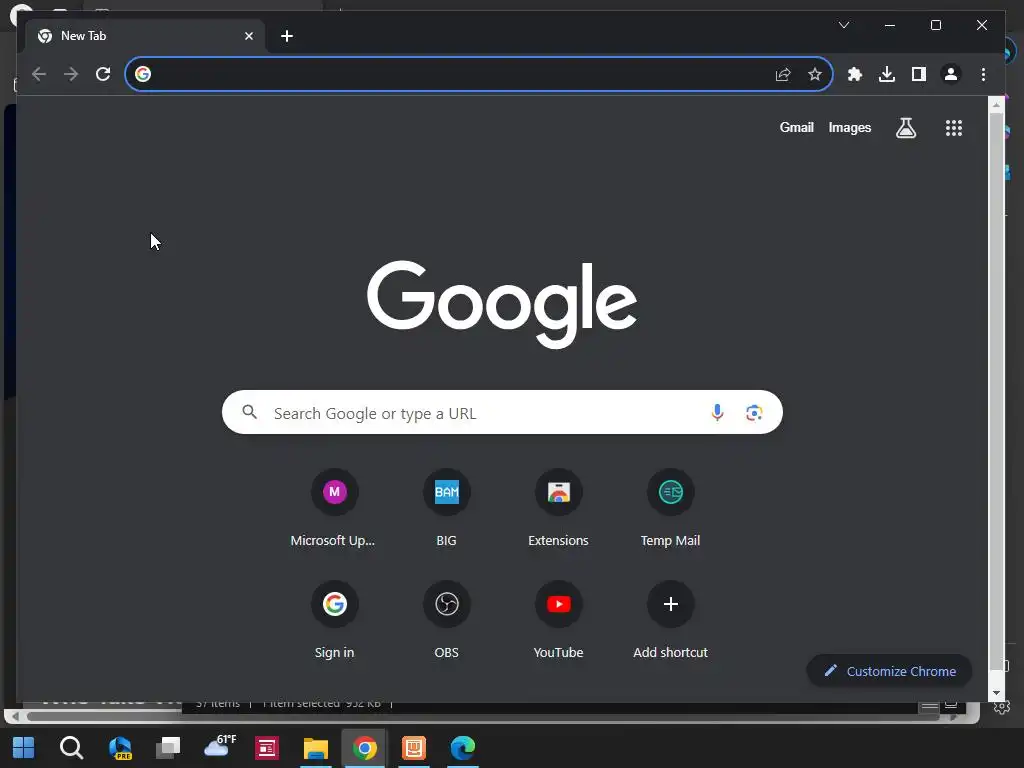
Task: Open the profile avatar icon
Action: pos(950,74)
